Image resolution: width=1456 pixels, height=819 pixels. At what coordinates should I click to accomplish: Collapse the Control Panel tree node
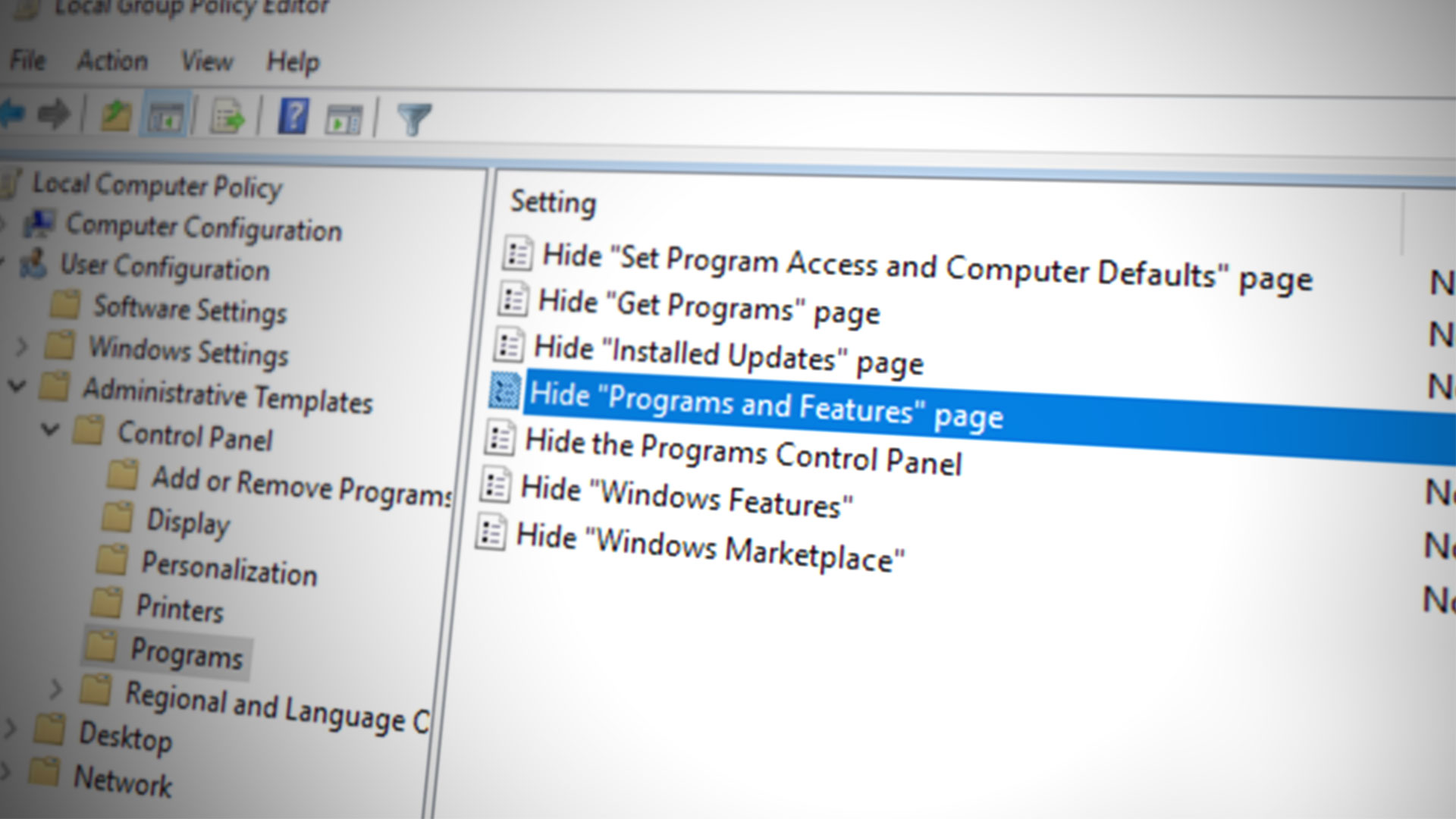50,430
